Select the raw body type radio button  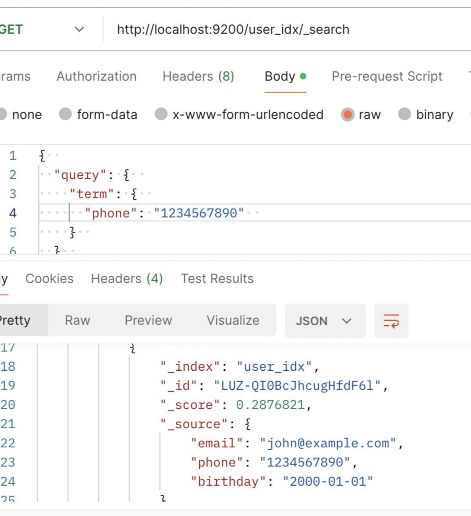(x=347, y=114)
